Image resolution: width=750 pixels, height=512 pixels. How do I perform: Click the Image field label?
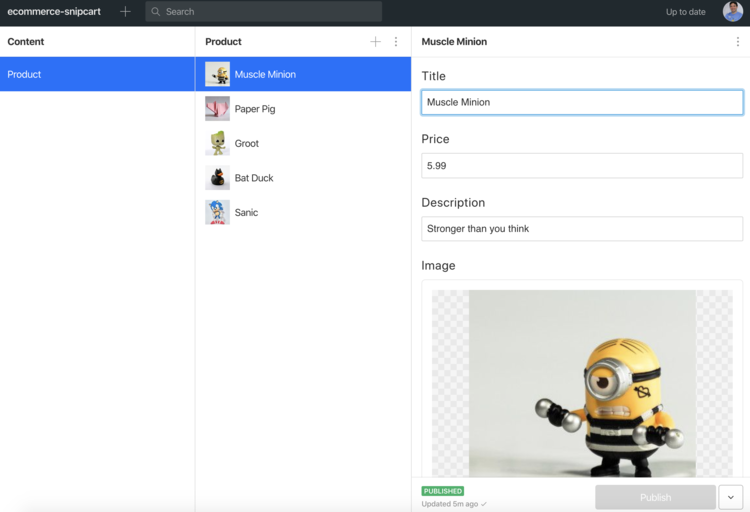(438, 266)
